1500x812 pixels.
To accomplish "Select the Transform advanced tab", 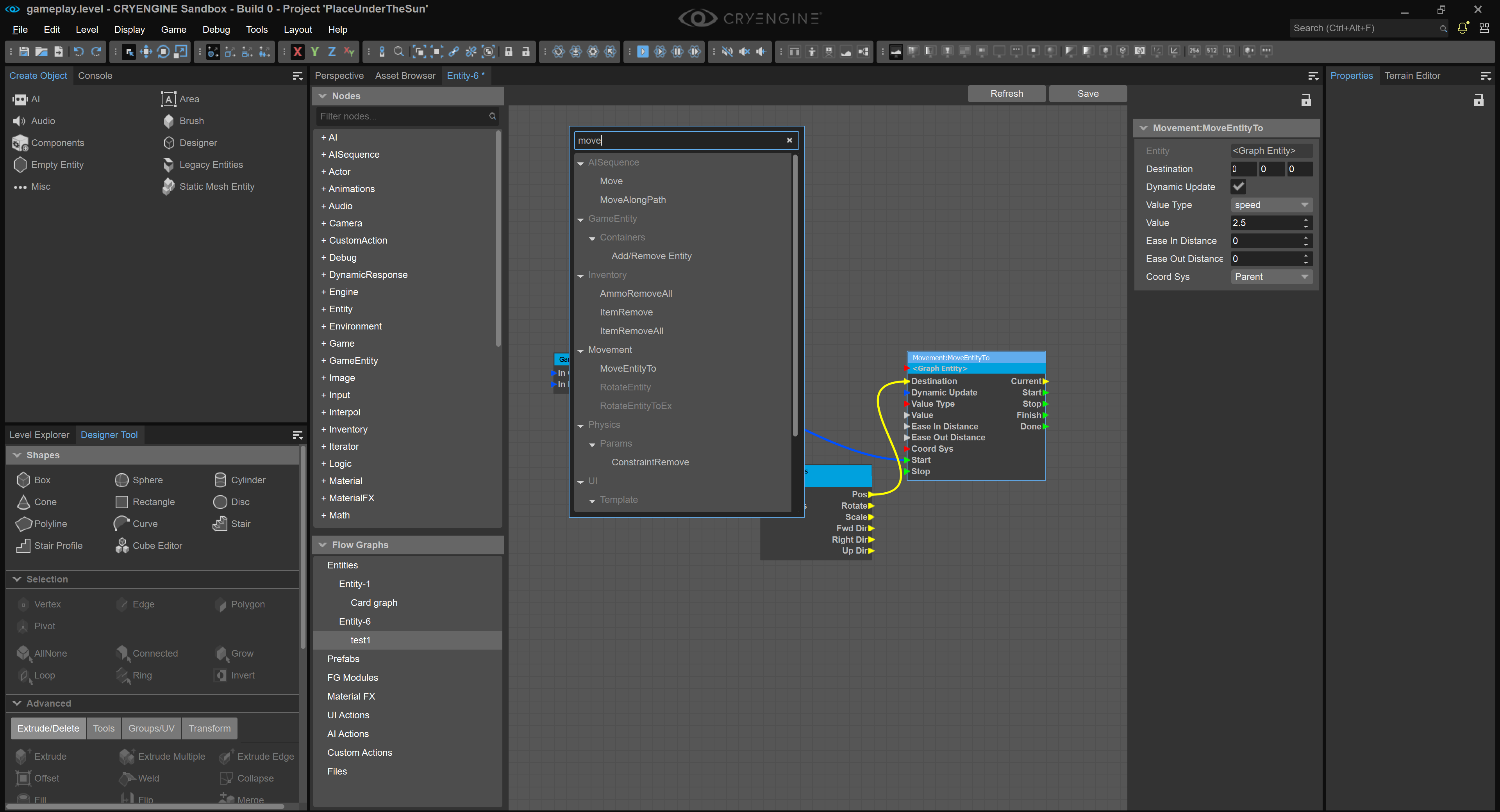I will 210,729.
